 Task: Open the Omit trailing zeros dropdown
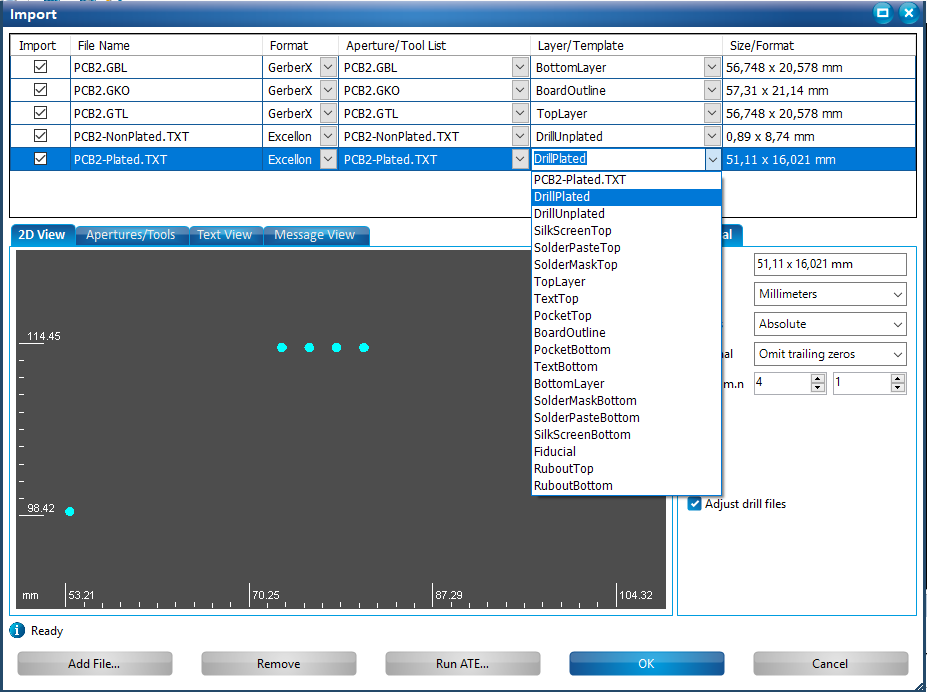[829, 354]
